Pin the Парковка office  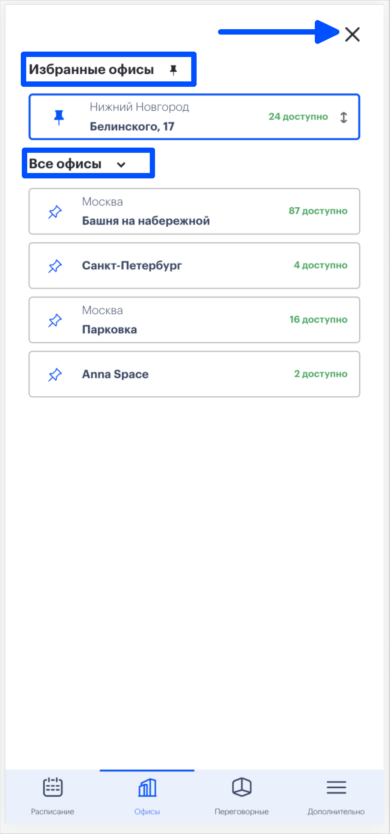click(x=54, y=321)
